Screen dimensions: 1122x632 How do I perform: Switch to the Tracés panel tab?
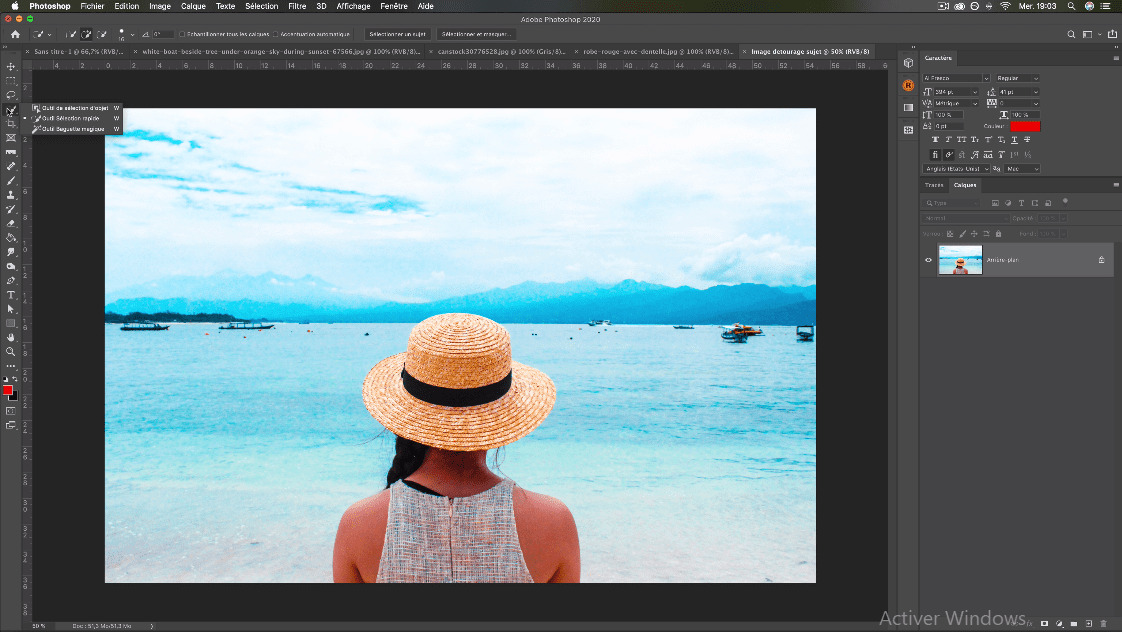934,185
